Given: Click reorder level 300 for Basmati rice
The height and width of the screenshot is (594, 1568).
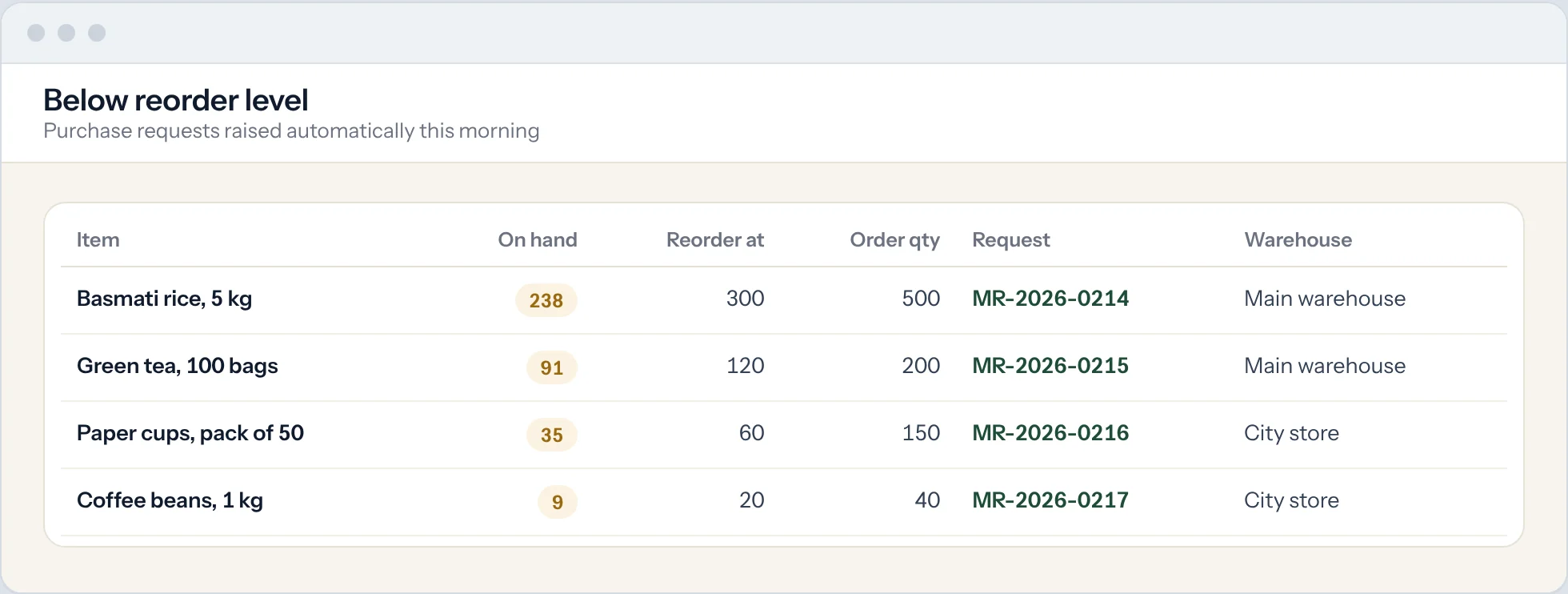Looking at the screenshot, I should pos(746,299).
